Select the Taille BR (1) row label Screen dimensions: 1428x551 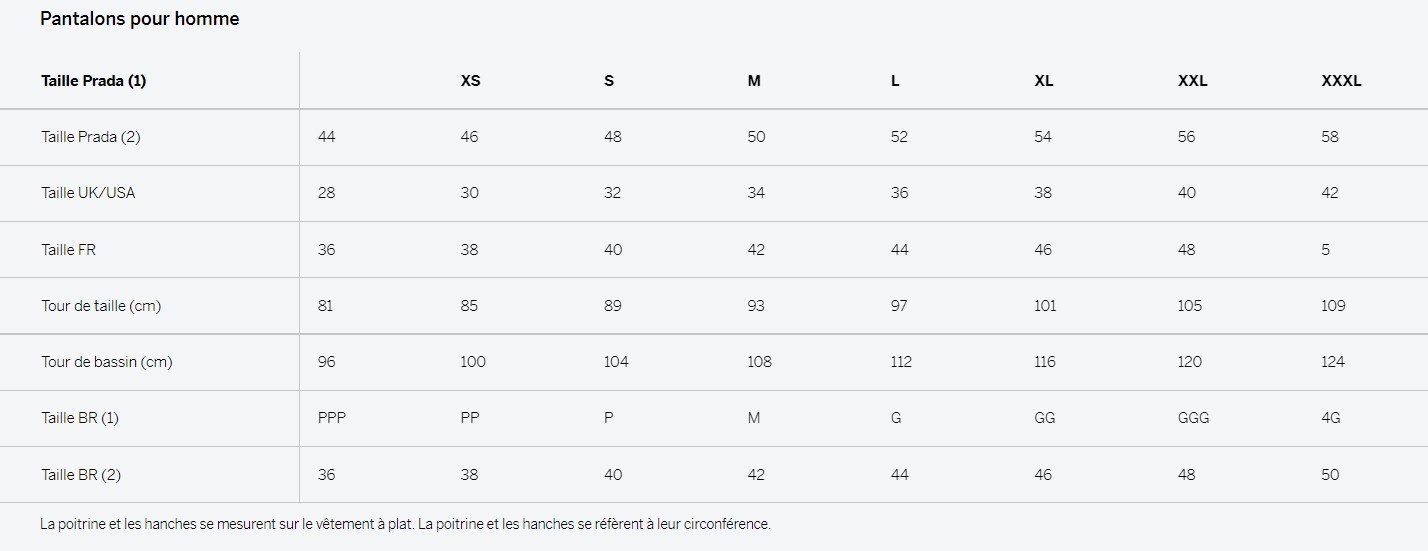pyautogui.click(x=80, y=418)
